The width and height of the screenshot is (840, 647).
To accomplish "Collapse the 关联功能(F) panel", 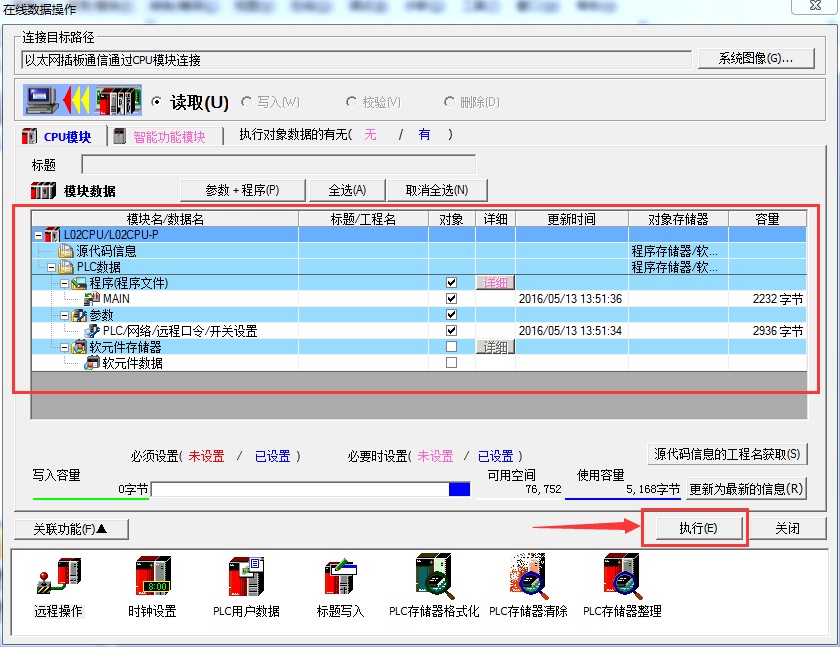I will point(70,529).
